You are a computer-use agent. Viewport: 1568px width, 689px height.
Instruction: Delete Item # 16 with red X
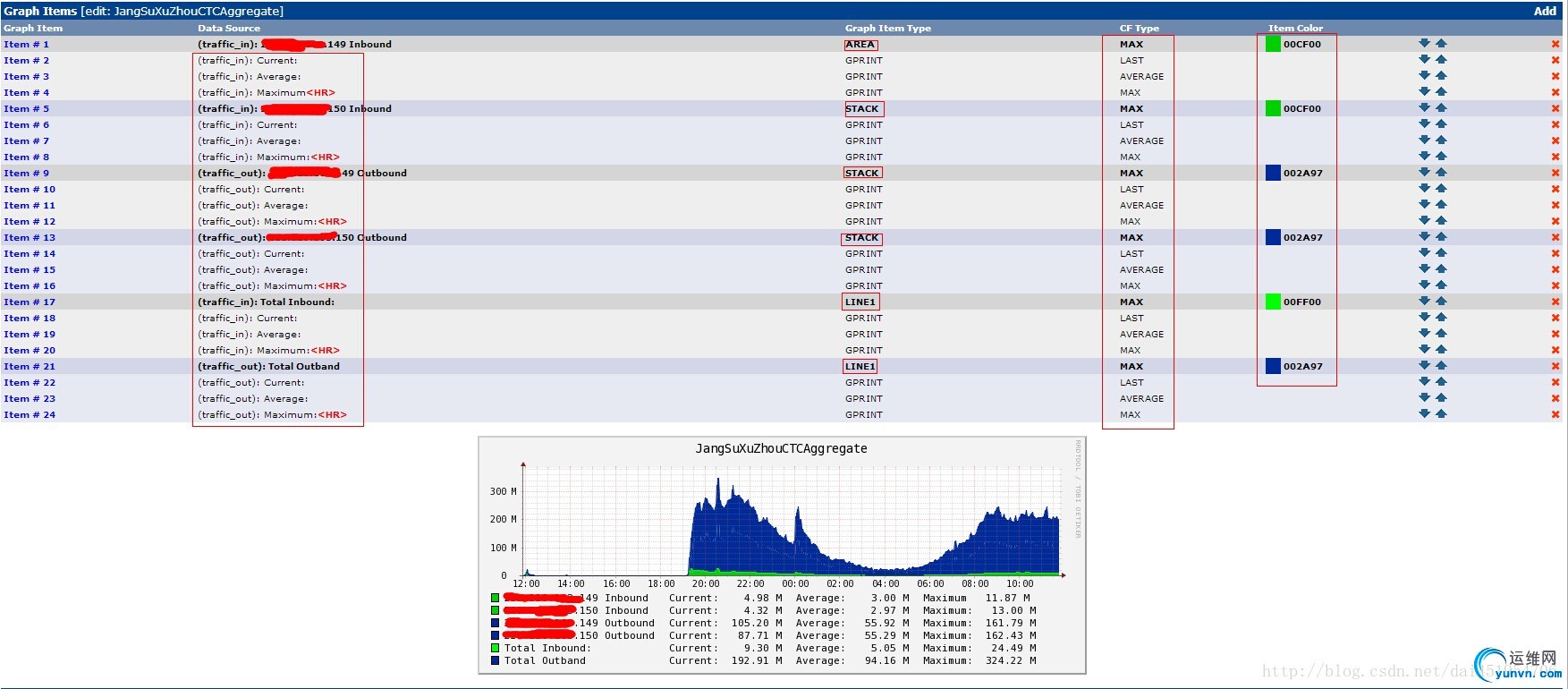[1555, 285]
